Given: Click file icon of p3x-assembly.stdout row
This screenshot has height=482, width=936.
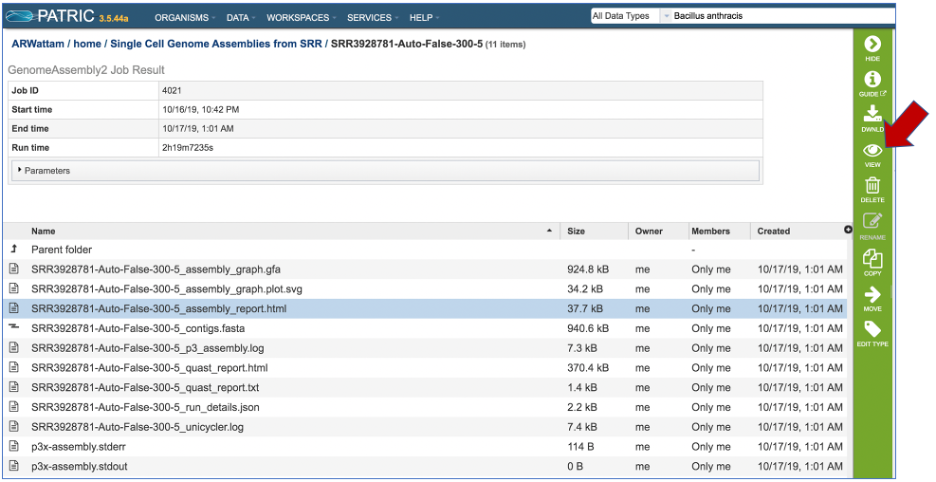Looking at the screenshot, I should [14, 466].
